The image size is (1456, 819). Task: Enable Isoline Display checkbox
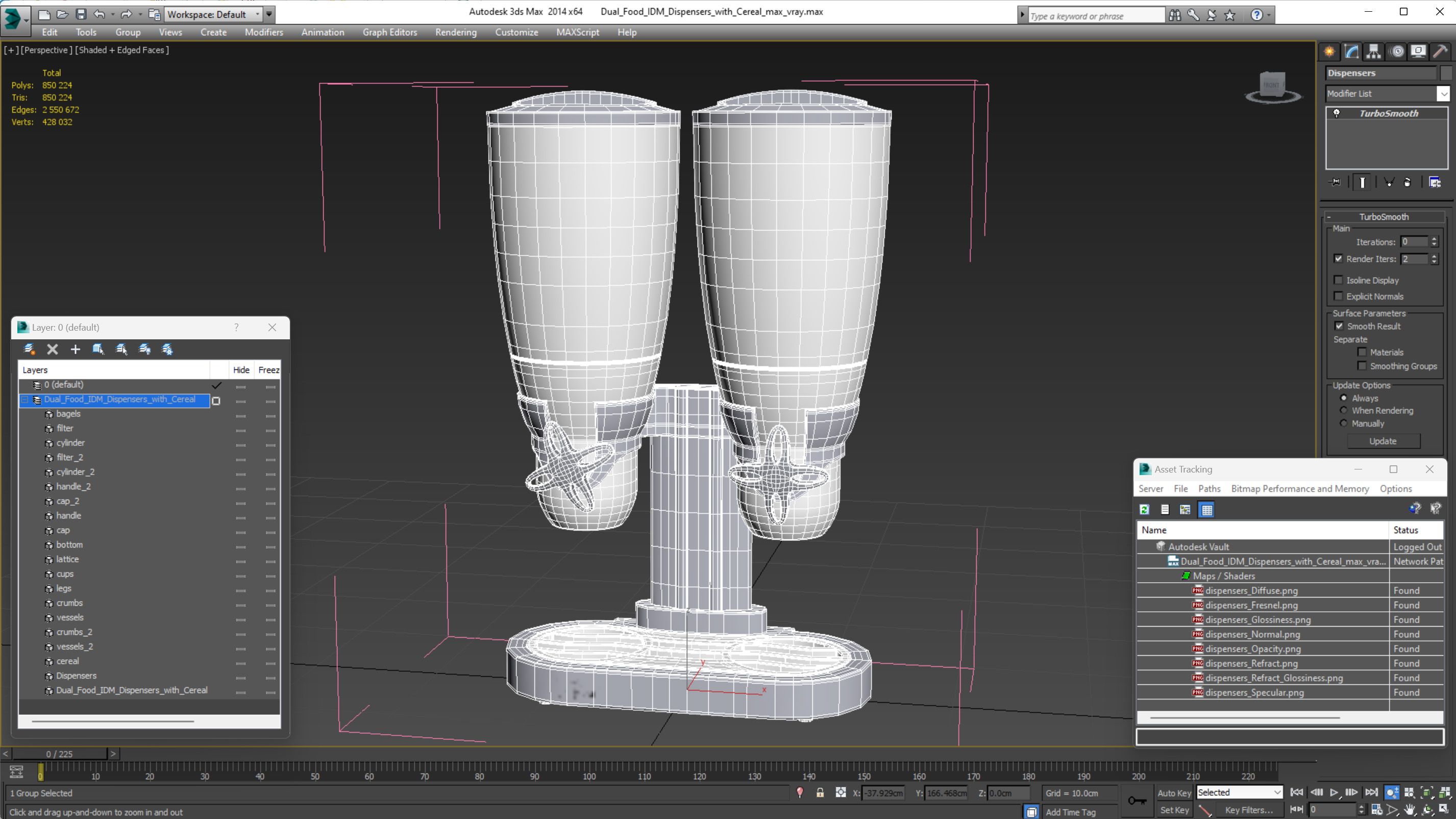1338,280
